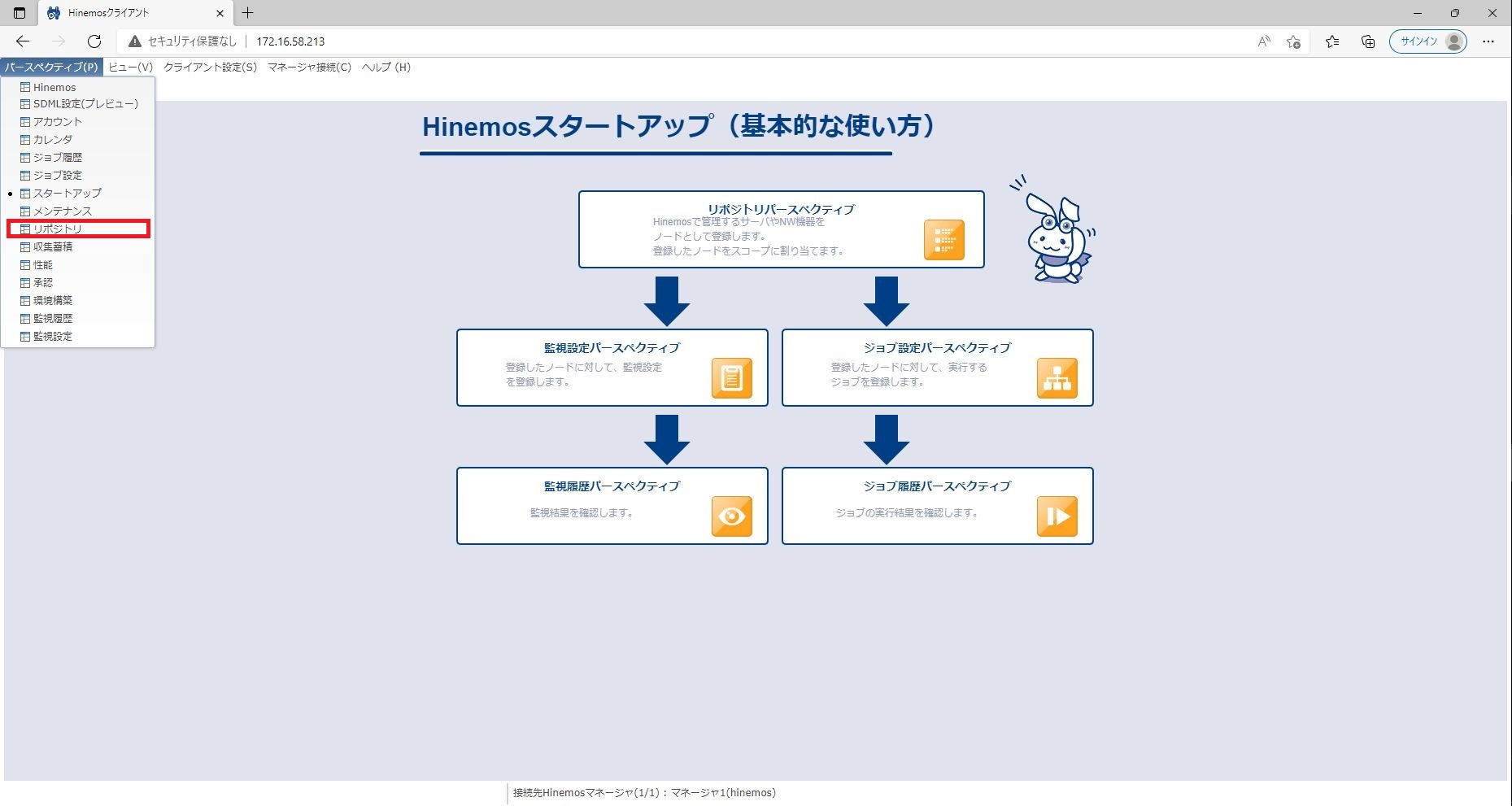1512x806 pixels.
Task: Click the サインイン profile button
Action: click(1428, 41)
